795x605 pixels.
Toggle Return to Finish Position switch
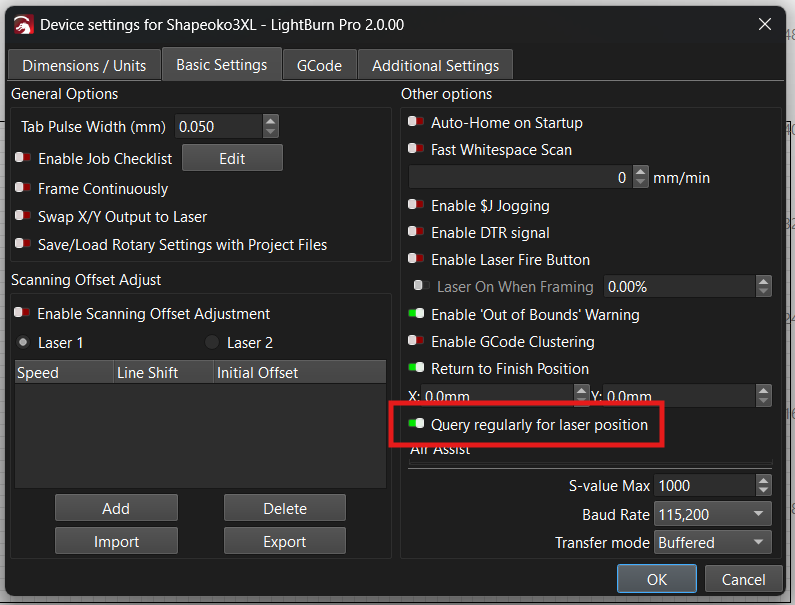point(416,367)
